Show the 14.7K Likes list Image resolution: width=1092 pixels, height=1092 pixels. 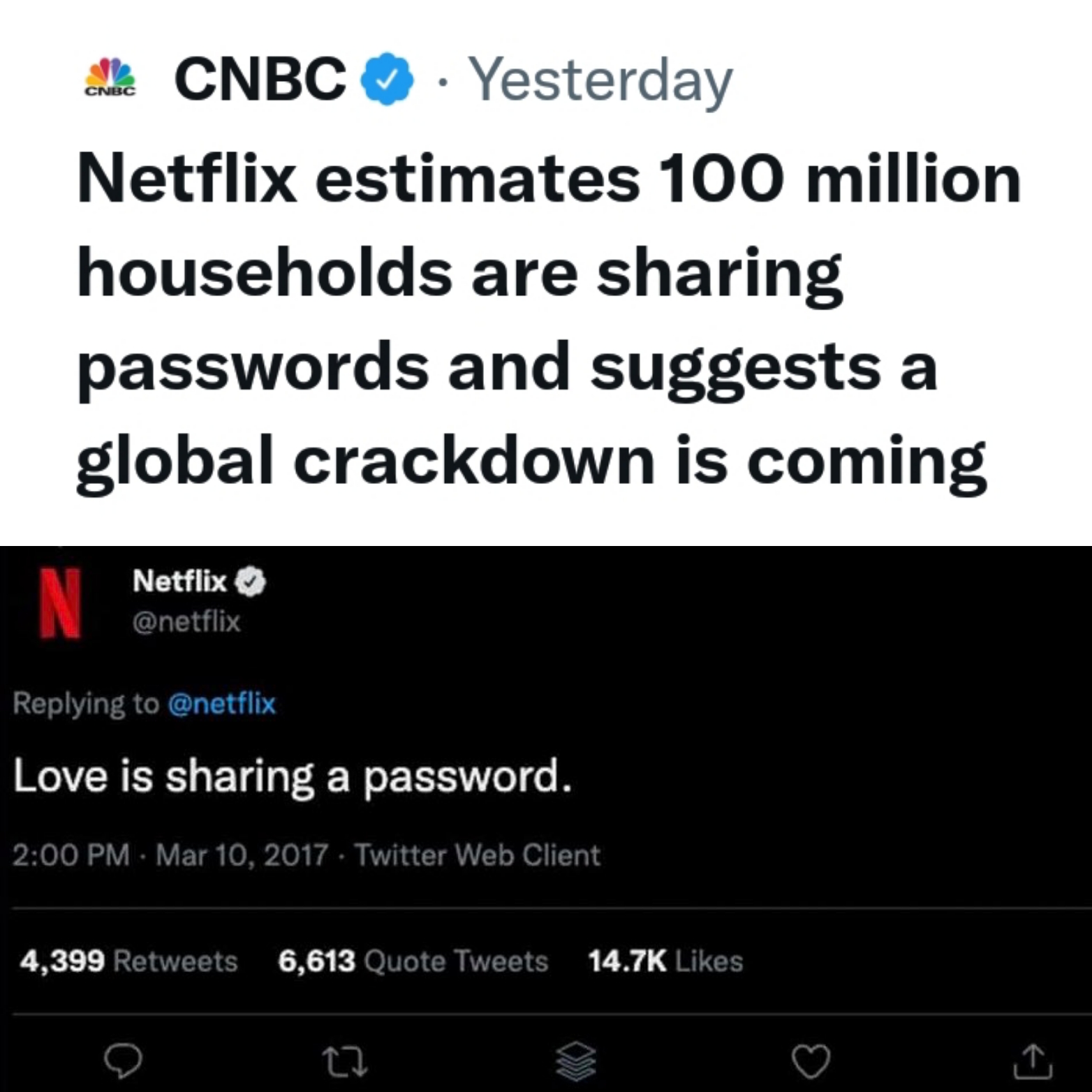pos(665,961)
